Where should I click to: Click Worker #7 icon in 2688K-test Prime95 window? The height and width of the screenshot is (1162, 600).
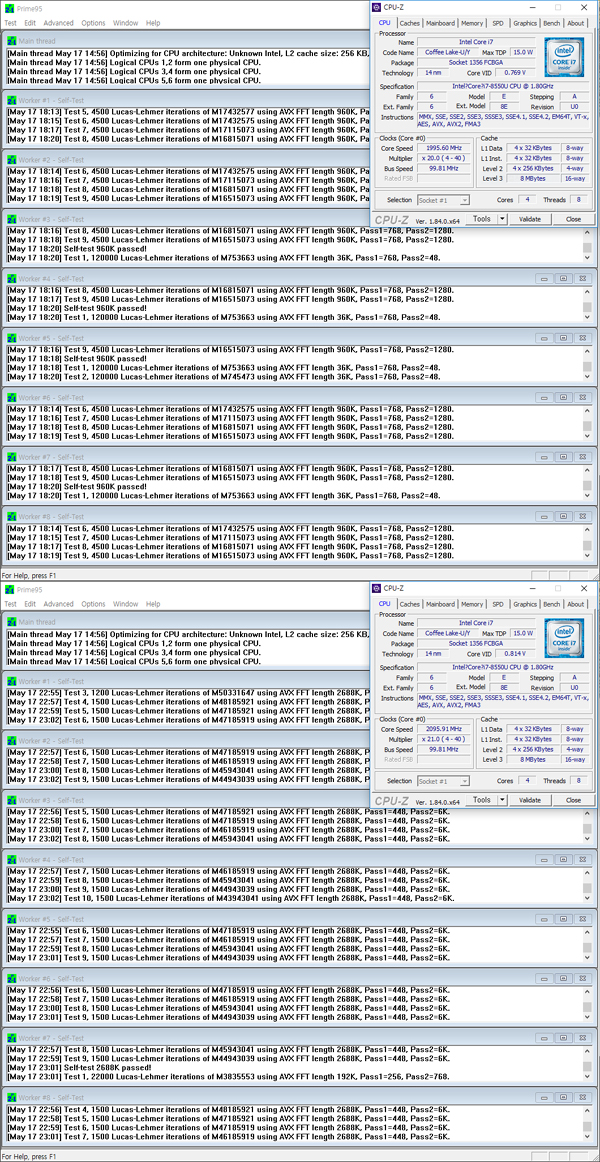click(x=11, y=1038)
